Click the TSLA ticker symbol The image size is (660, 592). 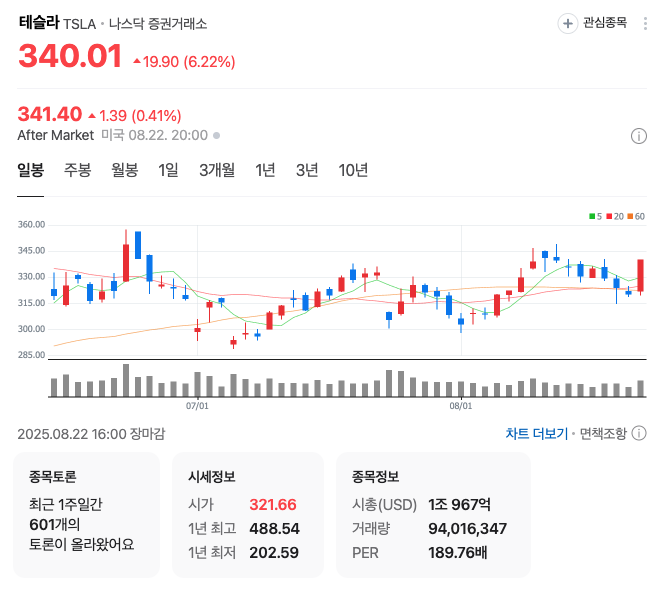click(80, 24)
